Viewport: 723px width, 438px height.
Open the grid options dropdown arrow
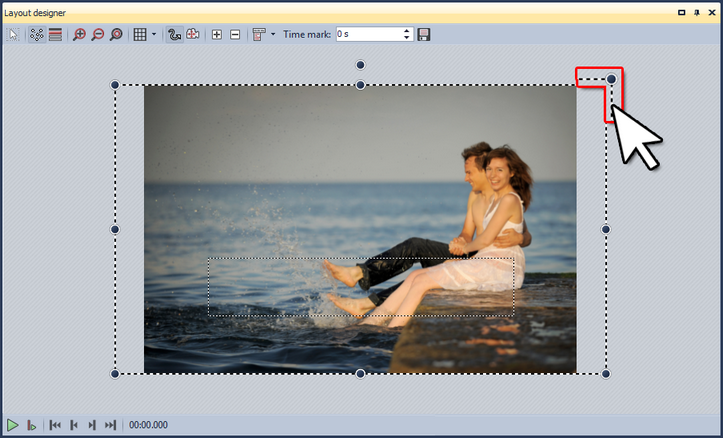(x=153, y=34)
